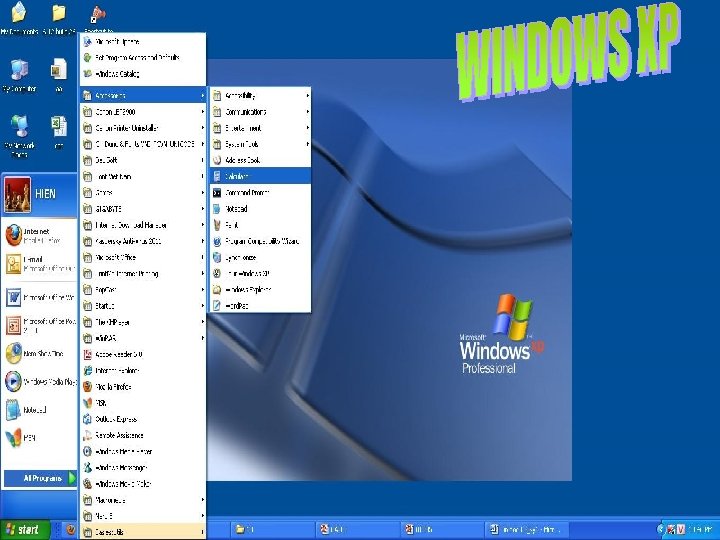Click the desktop shortcut icon with arrow overlay
The height and width of the screenshot is (540, 720).
(98, 14)
